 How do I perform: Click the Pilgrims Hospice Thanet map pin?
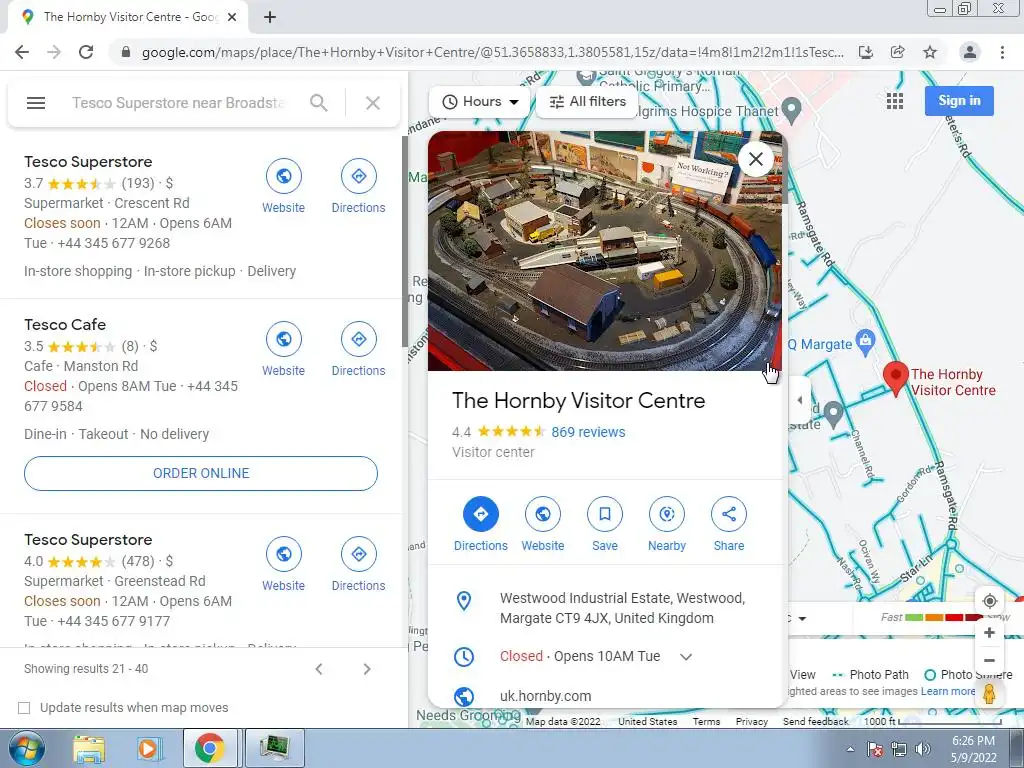[792, 110]
